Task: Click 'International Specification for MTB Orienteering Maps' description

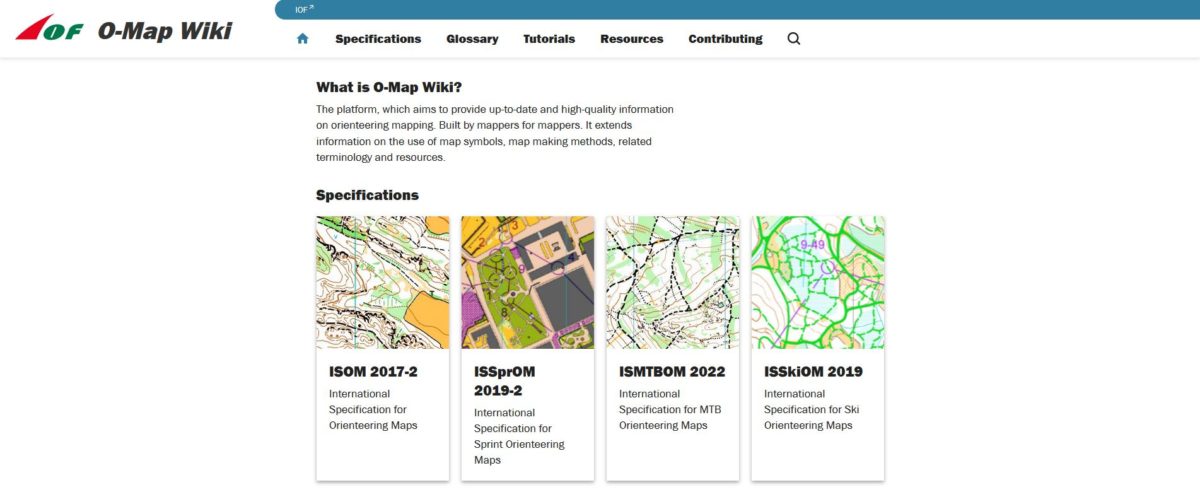Action: 670,410
